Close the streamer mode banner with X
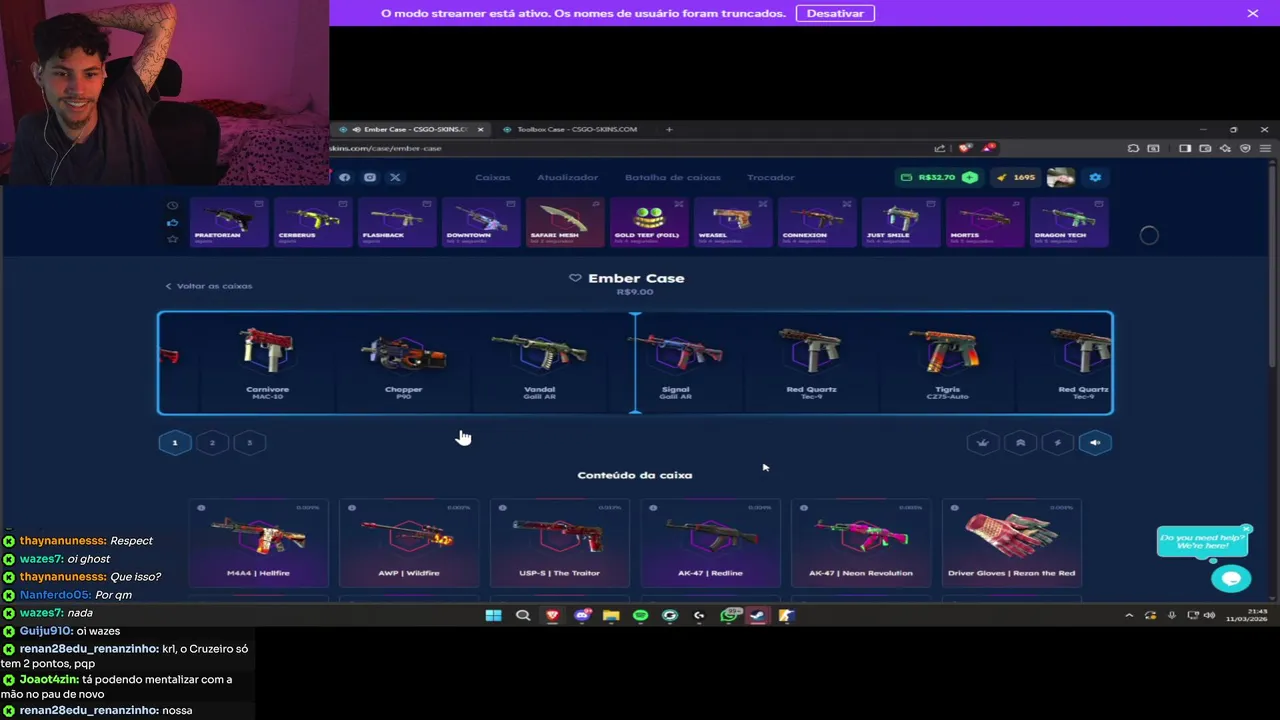This screenshot has height=720, width=1280. pyautogui.click(x=1253, y=13)
